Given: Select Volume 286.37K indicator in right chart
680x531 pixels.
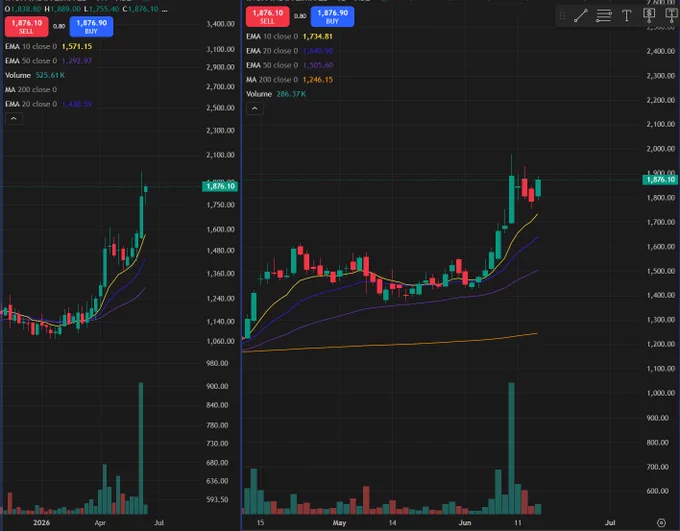Looking at the screenshot, I should click(276, 94).
